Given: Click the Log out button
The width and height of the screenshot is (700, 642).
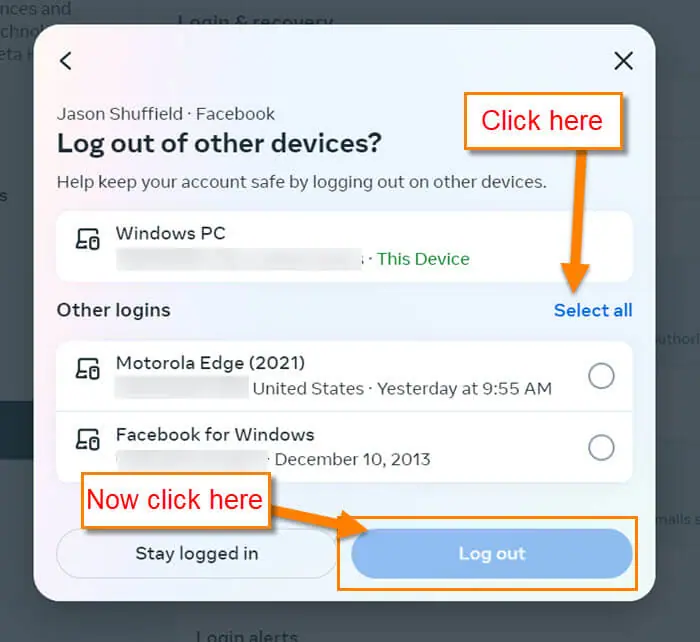Looking at the screenshot, I should (492, 554).
